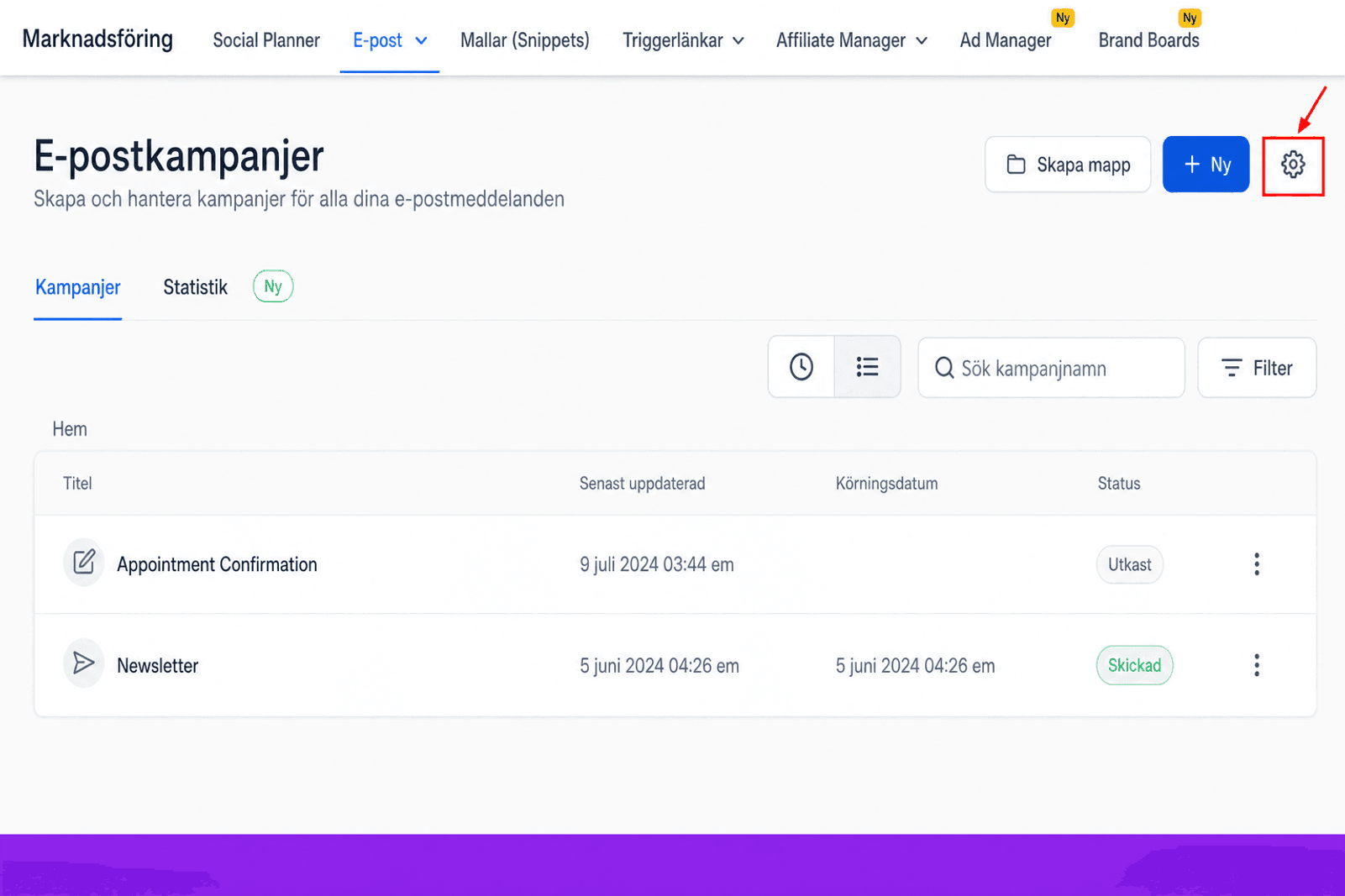Screen dimensions: 1345x896
Task: Open the Filter button
Action: coord(1257,368)
